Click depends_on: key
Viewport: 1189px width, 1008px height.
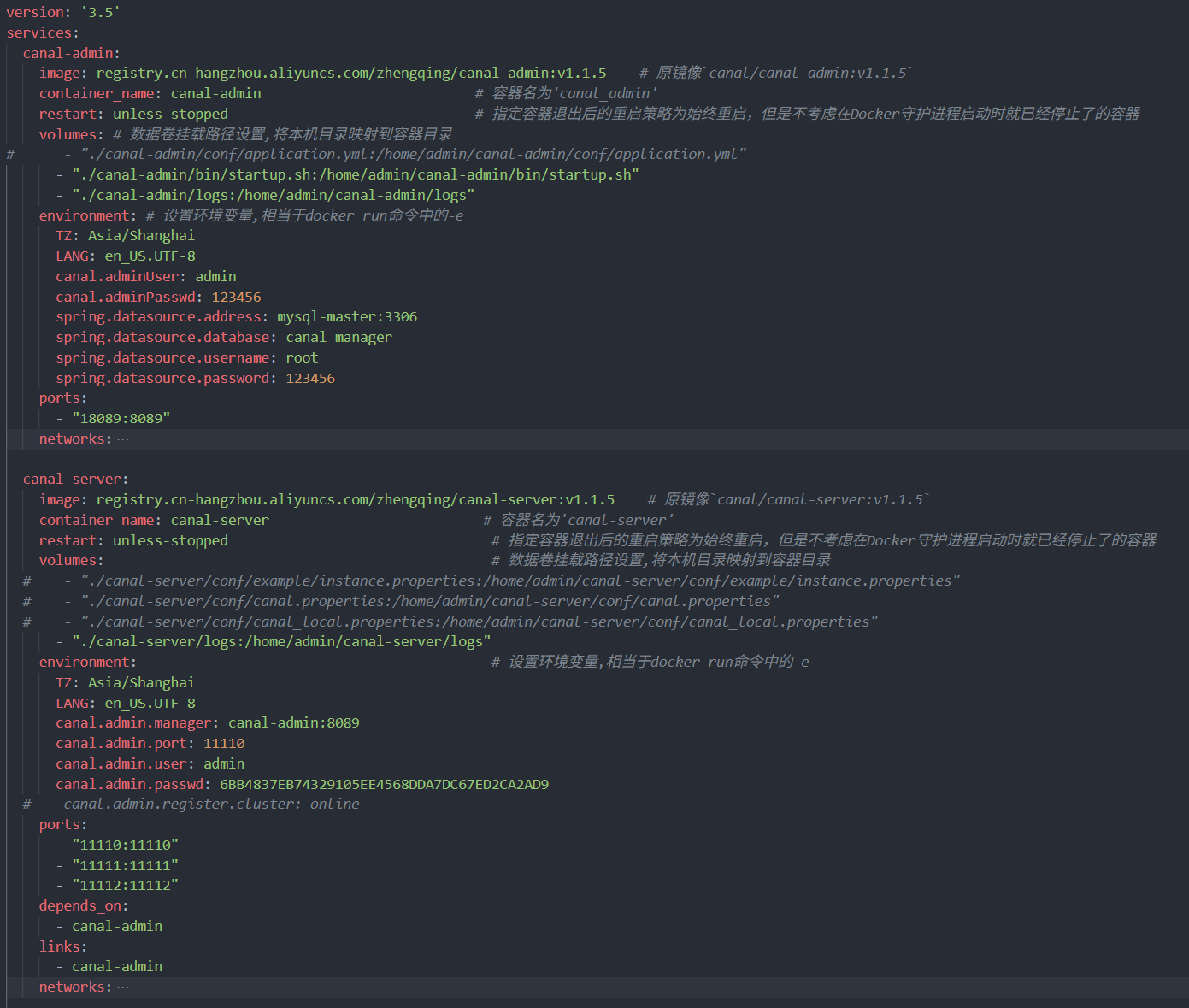84,906
